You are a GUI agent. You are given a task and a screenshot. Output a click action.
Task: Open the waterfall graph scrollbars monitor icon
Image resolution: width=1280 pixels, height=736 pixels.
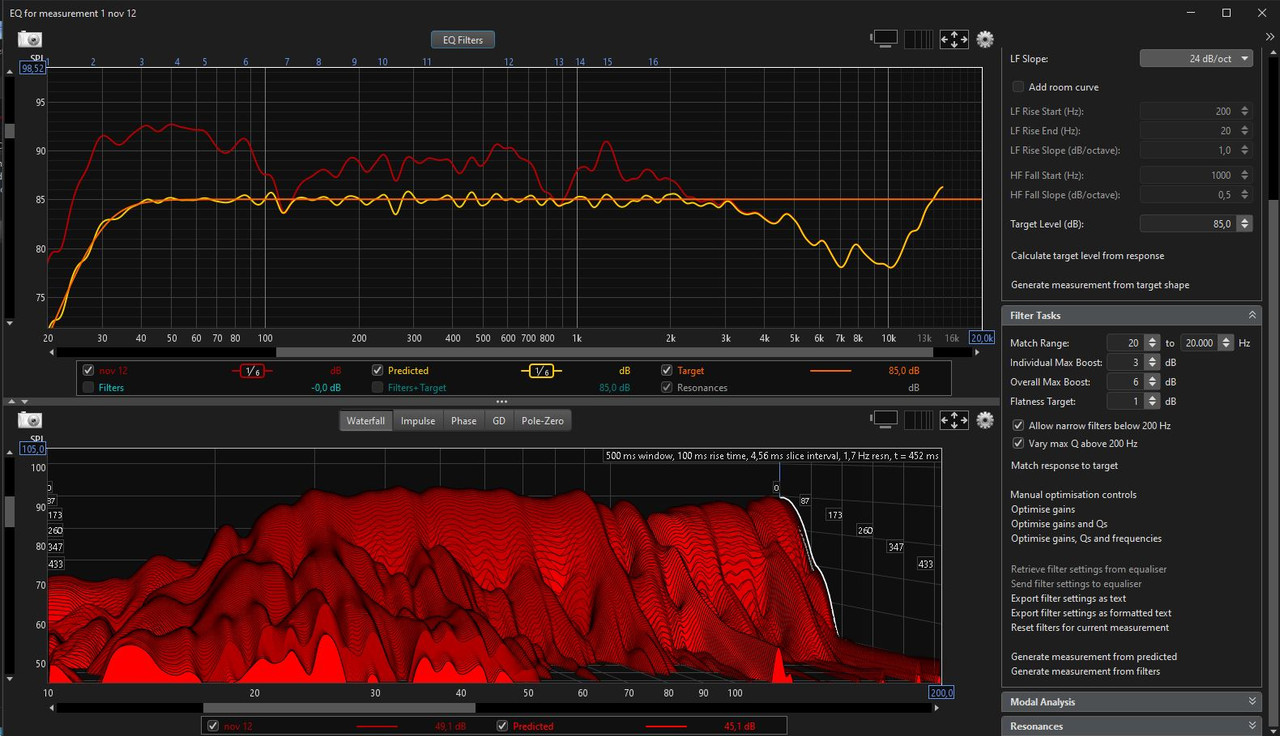[x=885, y=420]
